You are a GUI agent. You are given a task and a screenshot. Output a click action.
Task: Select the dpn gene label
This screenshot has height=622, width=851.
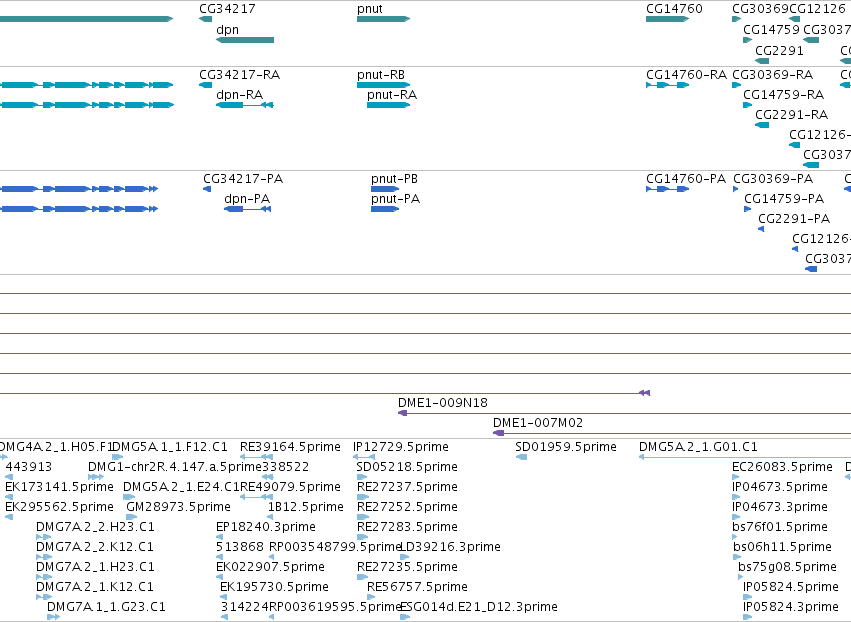point(227,30)
